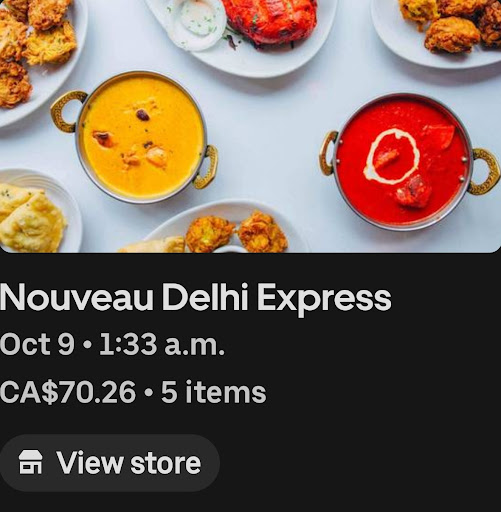Tap the samosa at the photo's bottom edge

153,245
